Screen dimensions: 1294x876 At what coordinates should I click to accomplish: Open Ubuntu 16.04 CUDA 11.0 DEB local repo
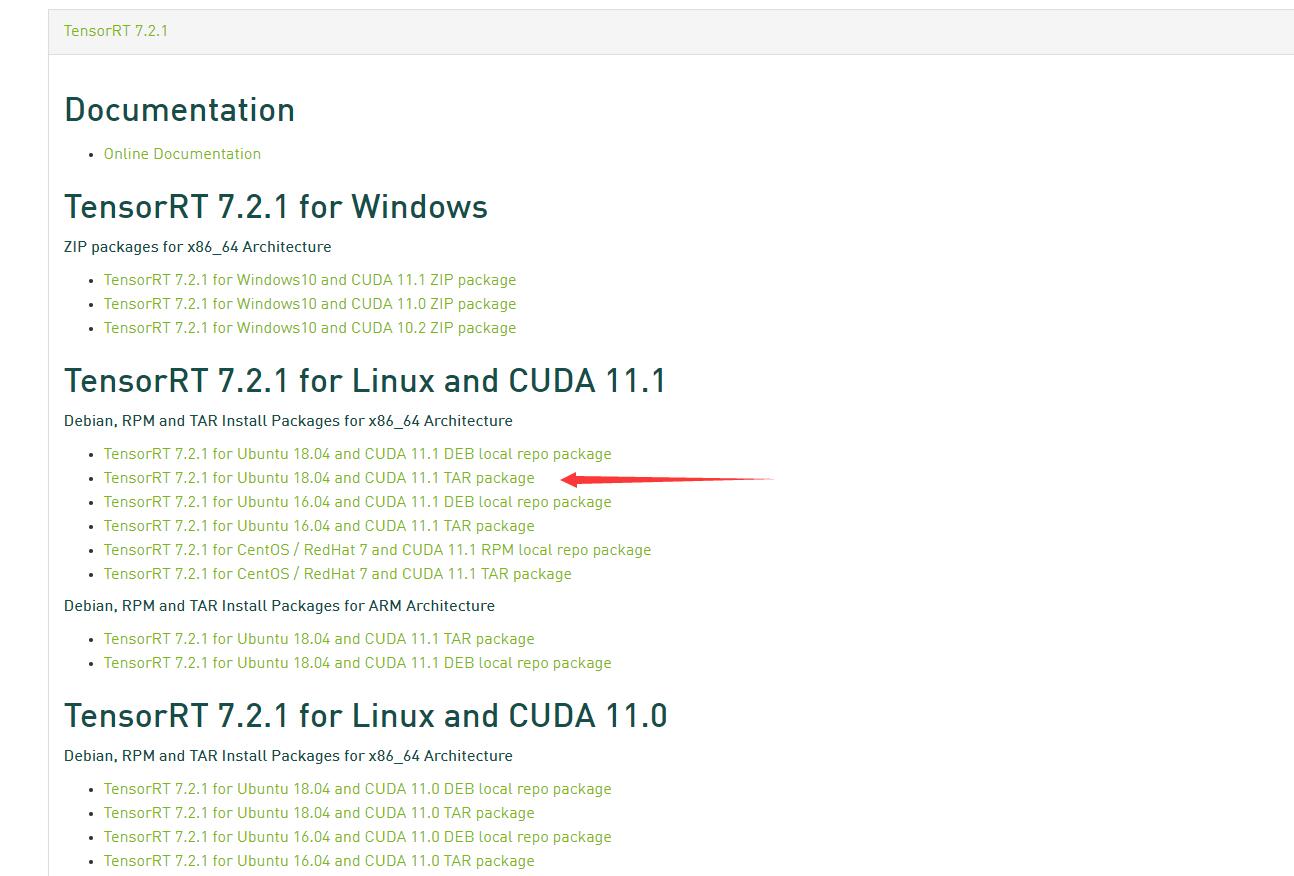[x=357, y=837]
